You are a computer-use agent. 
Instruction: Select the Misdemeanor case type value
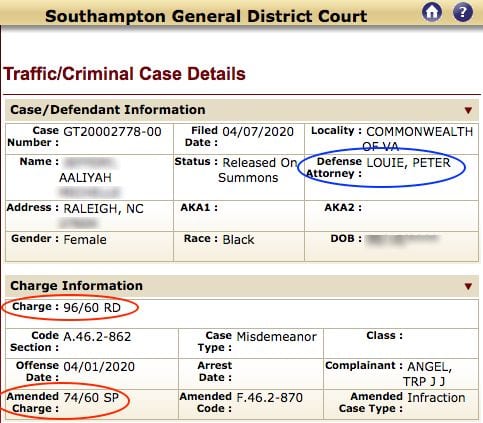276,337
